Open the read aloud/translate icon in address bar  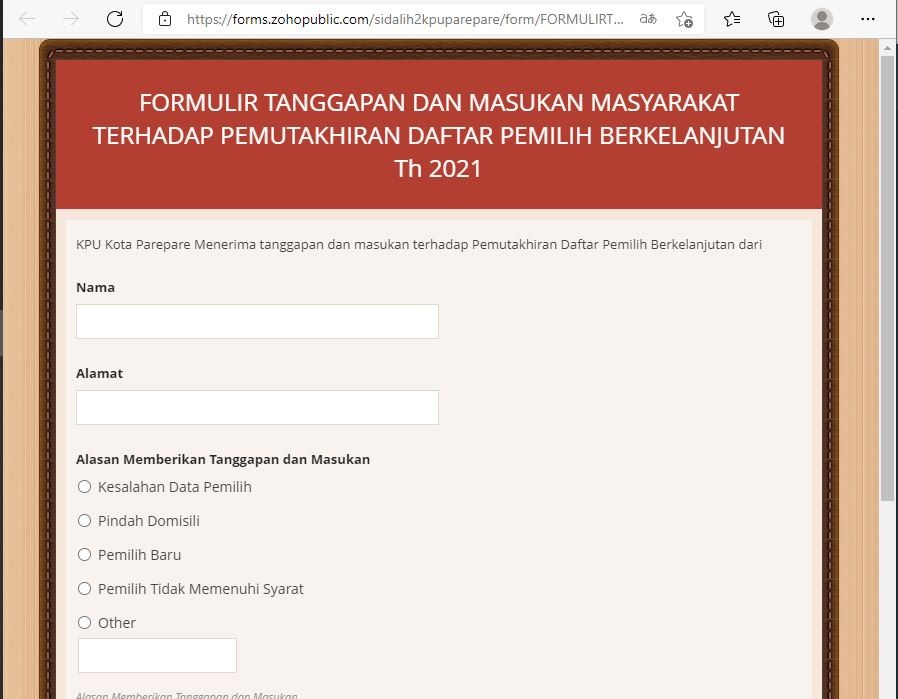pyautogui.click(x=648, y=19)
